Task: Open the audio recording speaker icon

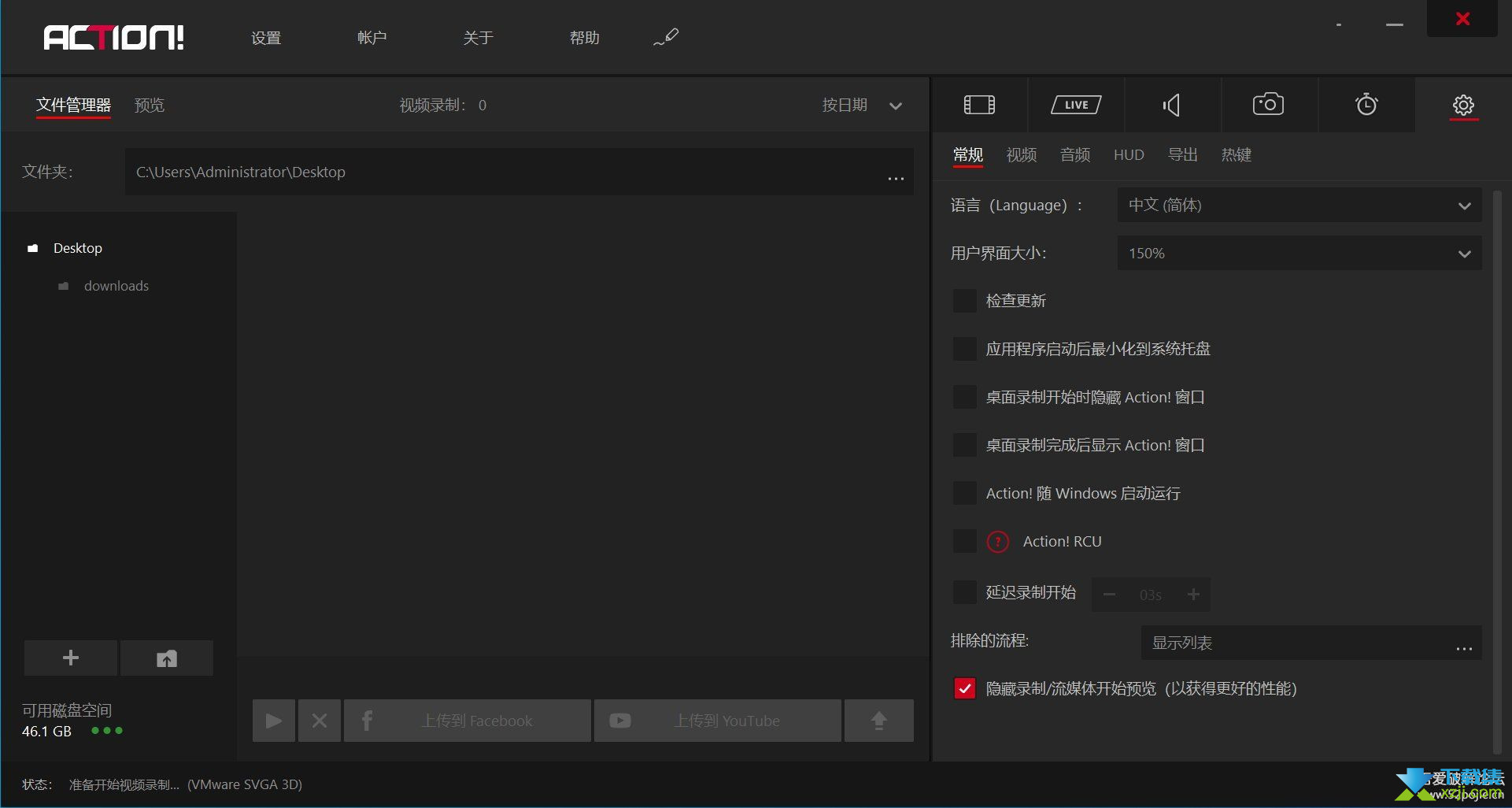Action: point(1172,105)
